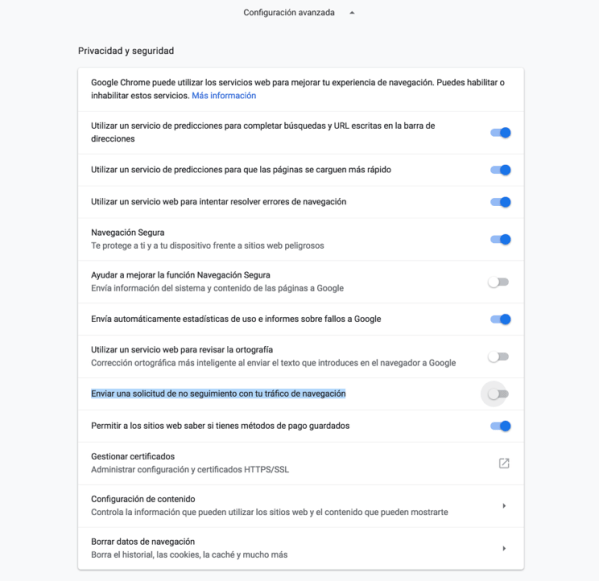599x581 pixels.
Task: Click the highlighted no seguimiento text
Action: point(218,394)
